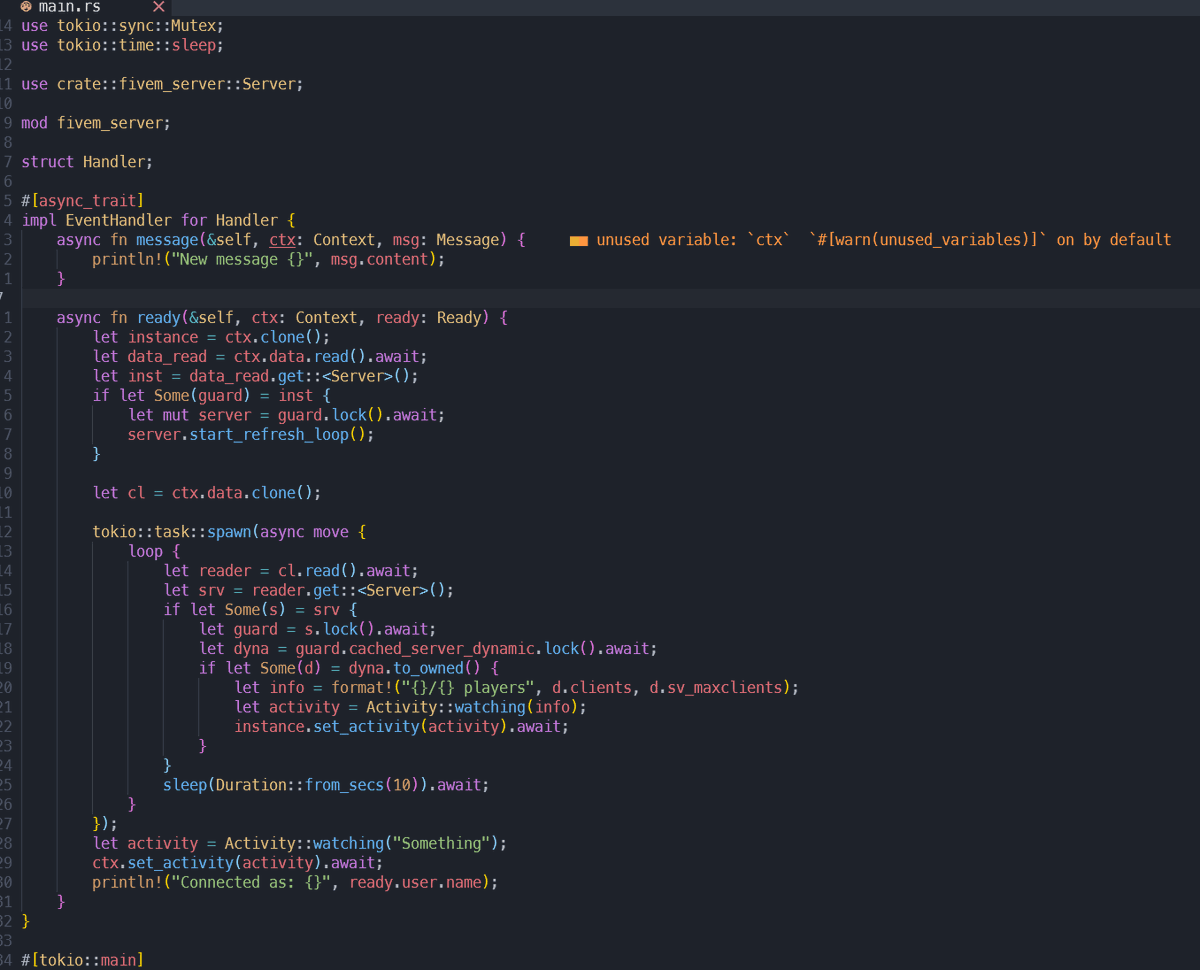Image resolution: width=1200 pixels, height=970 pixels.
Task: Click the Rust file icon on main.rs tab
Action: (26, 6)
